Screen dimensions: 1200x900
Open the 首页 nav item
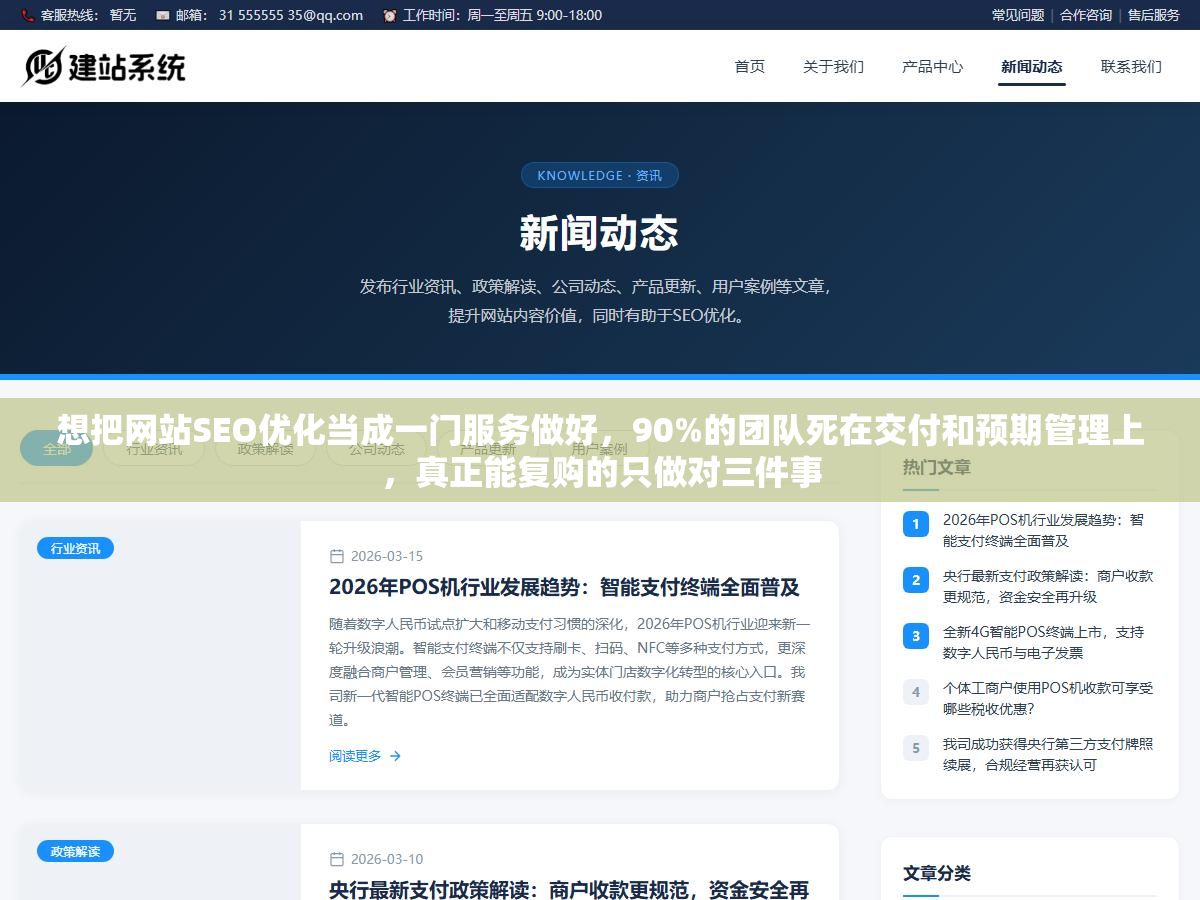[x=750, y=66]
